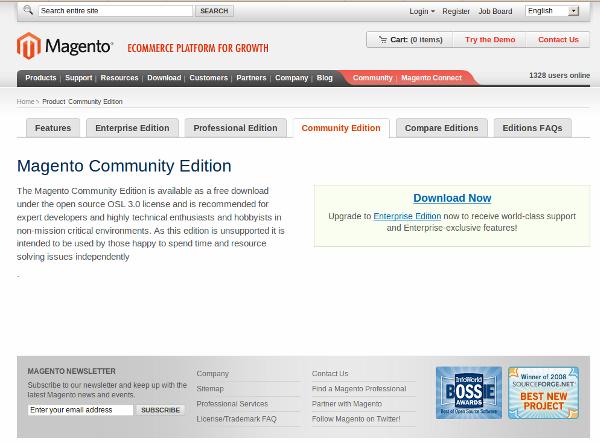Image resolution: width=600 pixels, height=443 pixels.
Task: Open the Resources menu
Action: (119, 78)
